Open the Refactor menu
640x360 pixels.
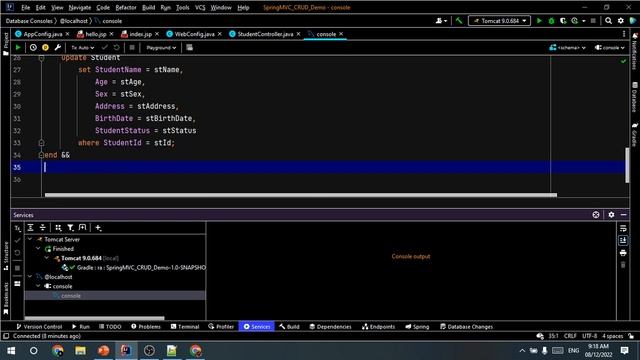tap(126, 7)
